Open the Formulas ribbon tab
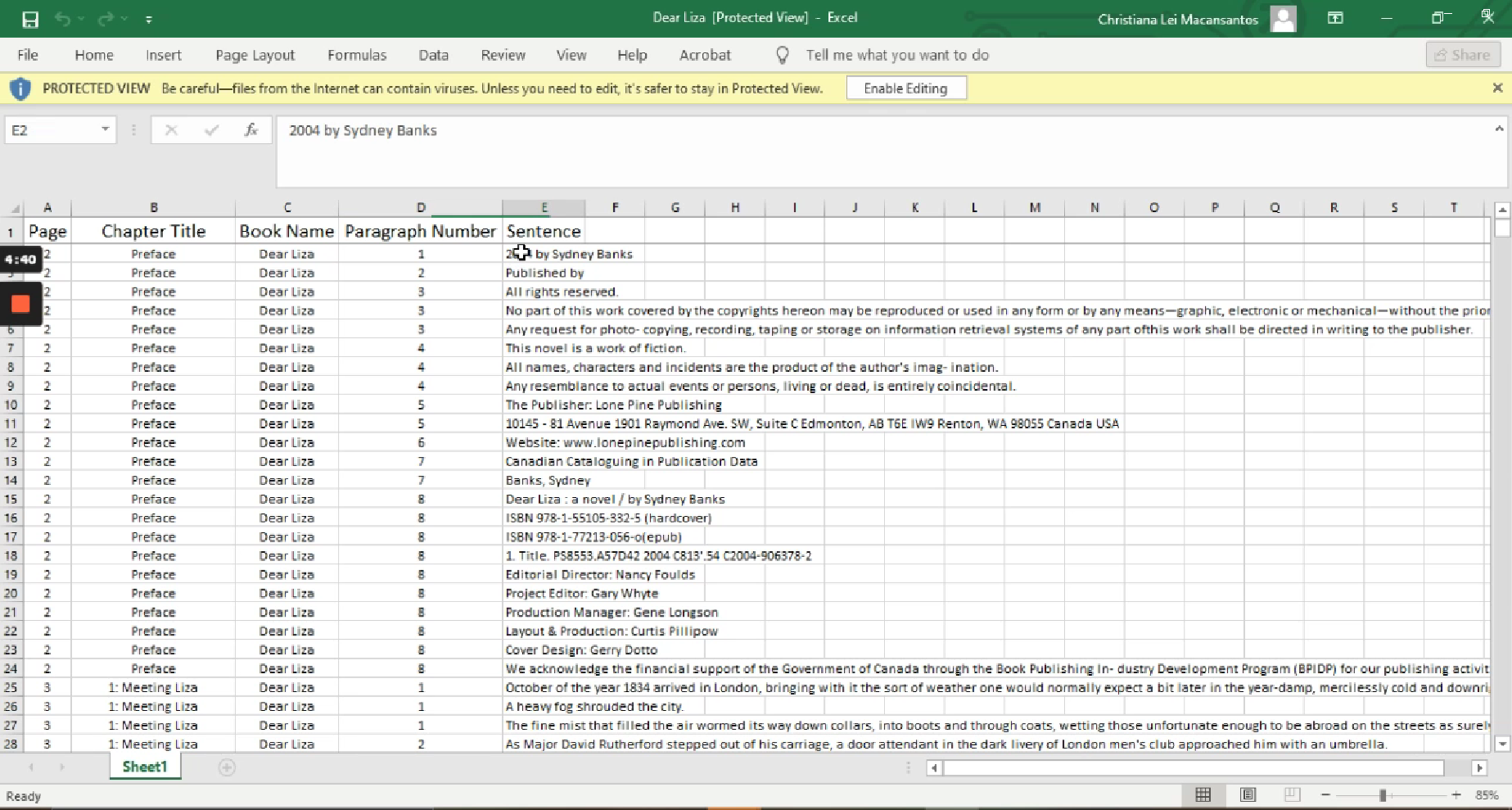 click(x=356, y=55)
